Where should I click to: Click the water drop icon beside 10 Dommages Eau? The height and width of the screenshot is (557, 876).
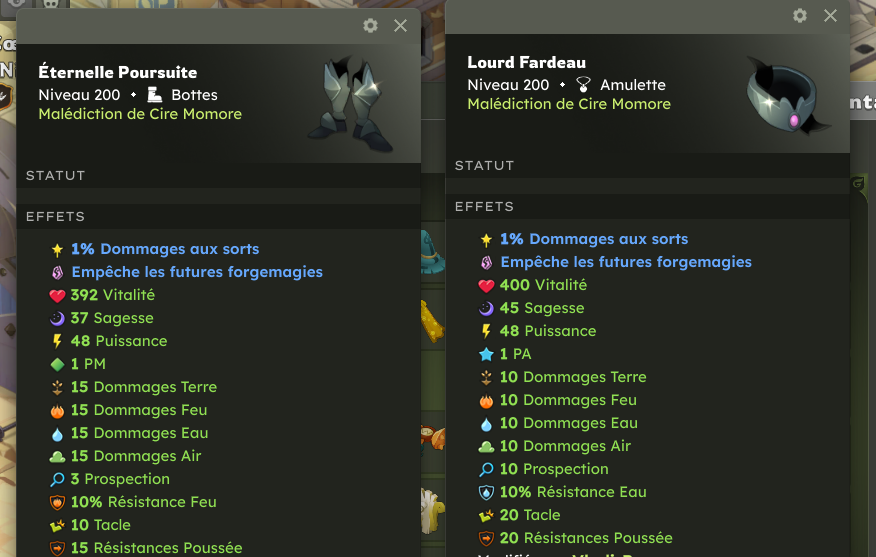point(486,424)
